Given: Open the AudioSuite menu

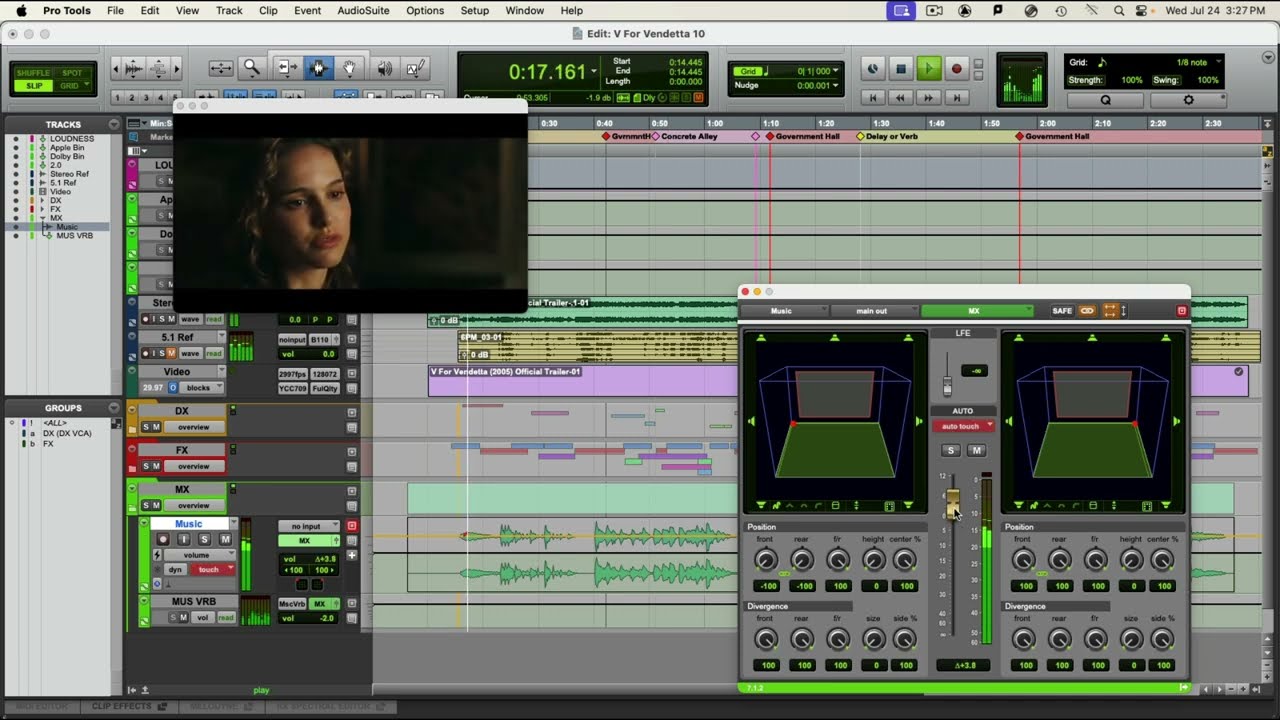Looking at the screenshot, I should 365,11.
